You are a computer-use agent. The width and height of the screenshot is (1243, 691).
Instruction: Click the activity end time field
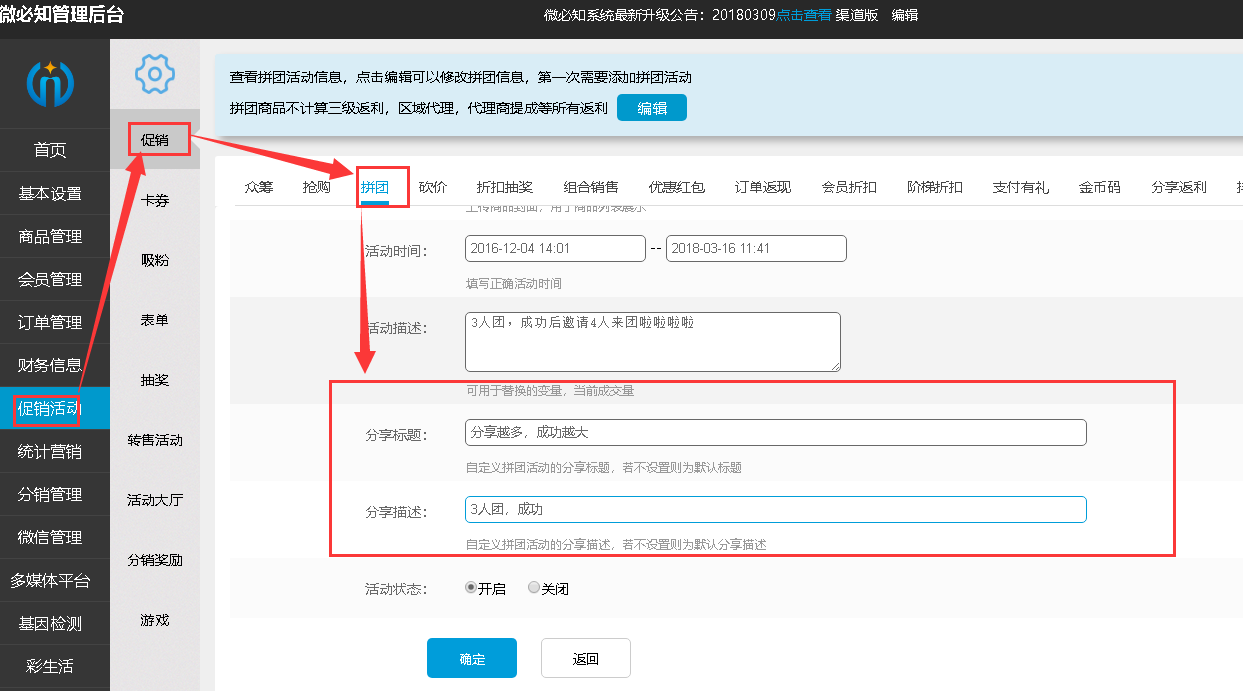[756, 248]
